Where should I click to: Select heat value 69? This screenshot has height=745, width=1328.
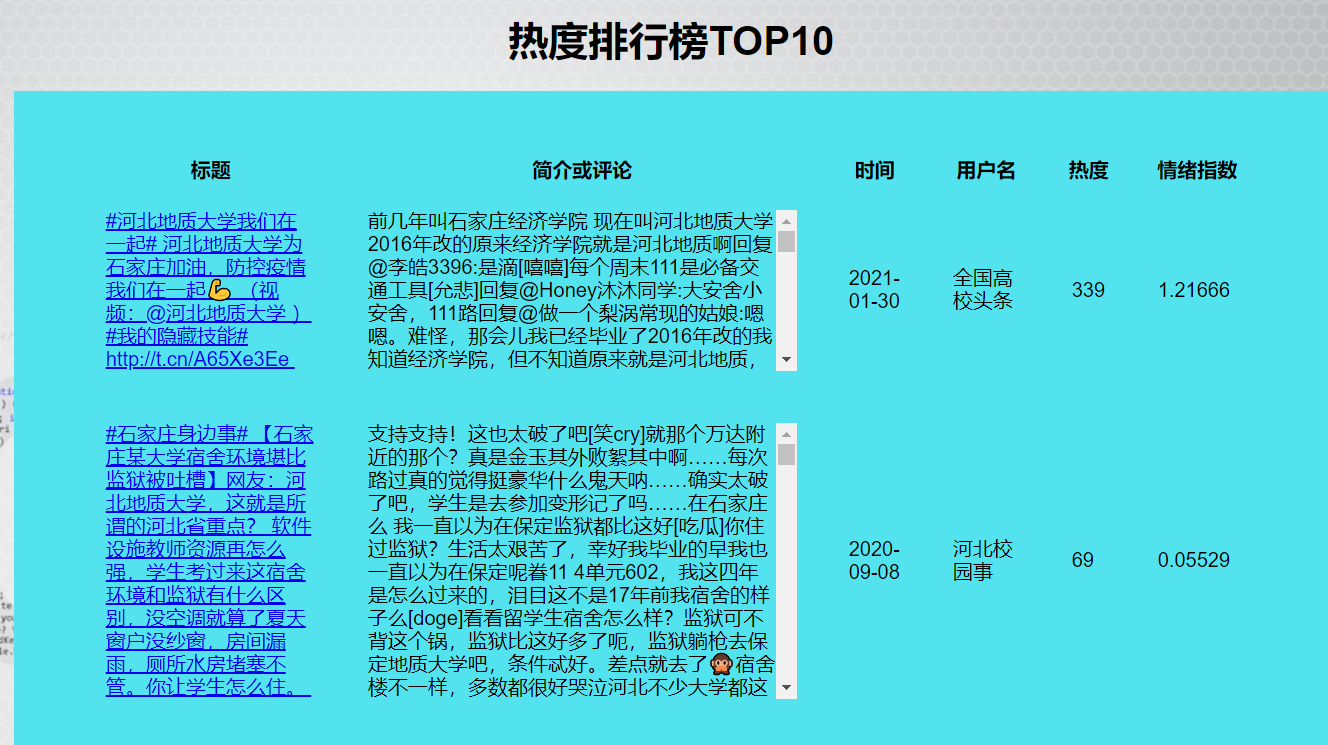pos(1082,560)
